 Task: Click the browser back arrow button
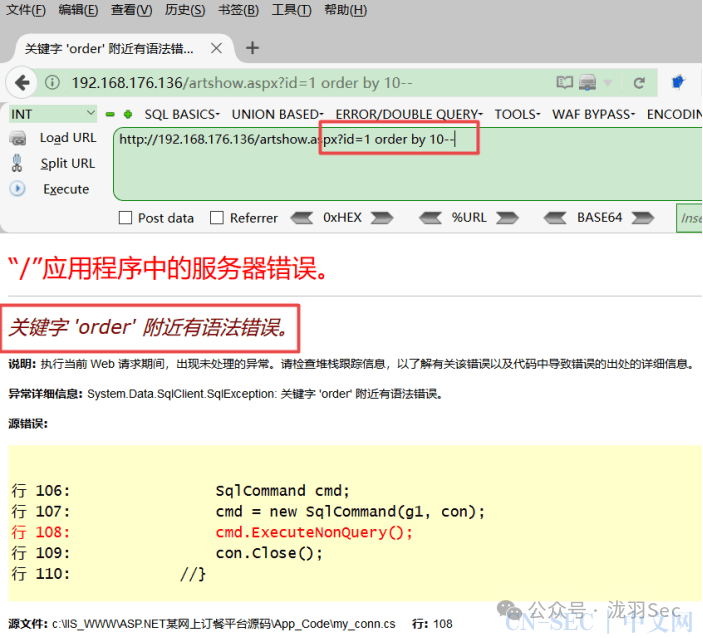(x=21, y=82)
